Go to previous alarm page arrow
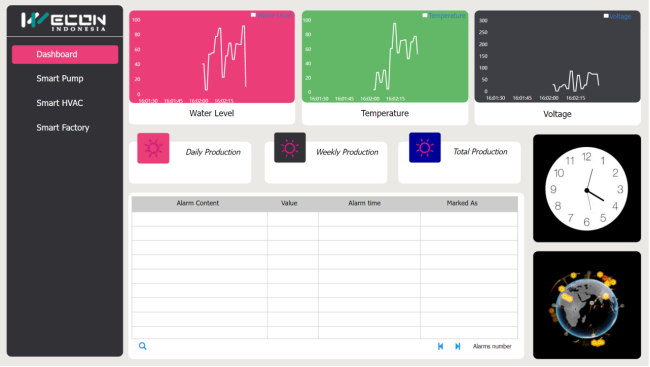This screenshot has height=367, width=650. pyautogui.click(x=440, y=346)
